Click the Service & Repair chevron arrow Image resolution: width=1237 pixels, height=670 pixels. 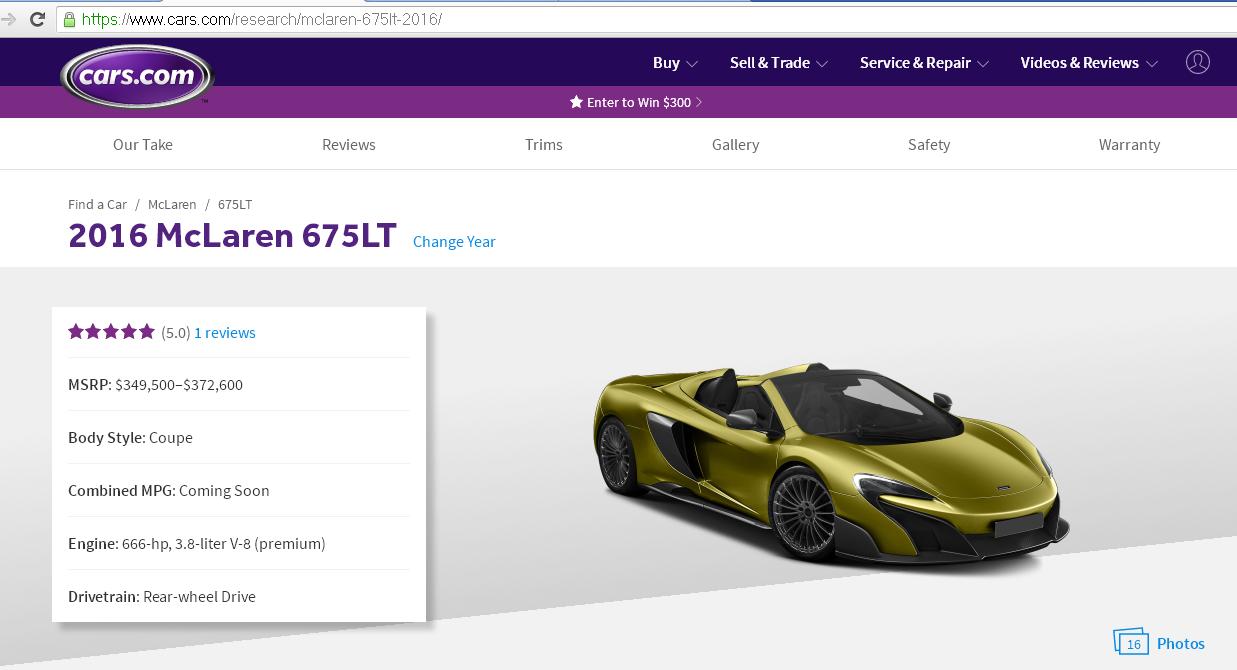click(x=983, y=64)
